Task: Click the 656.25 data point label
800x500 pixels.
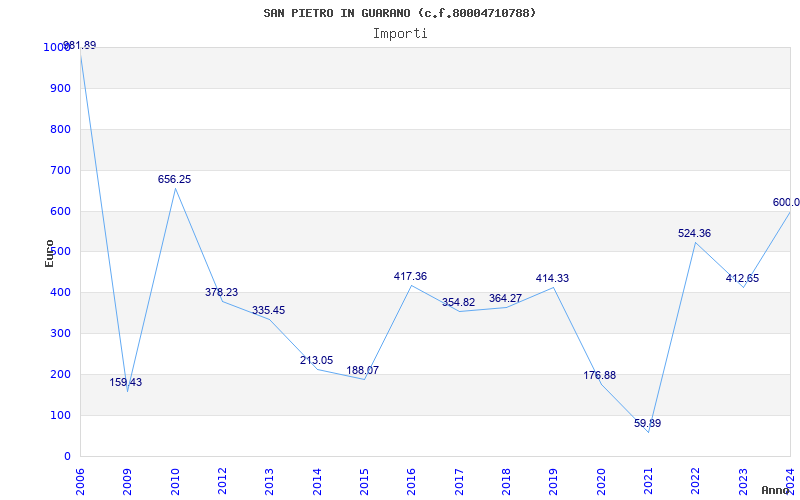Action: 174,180
